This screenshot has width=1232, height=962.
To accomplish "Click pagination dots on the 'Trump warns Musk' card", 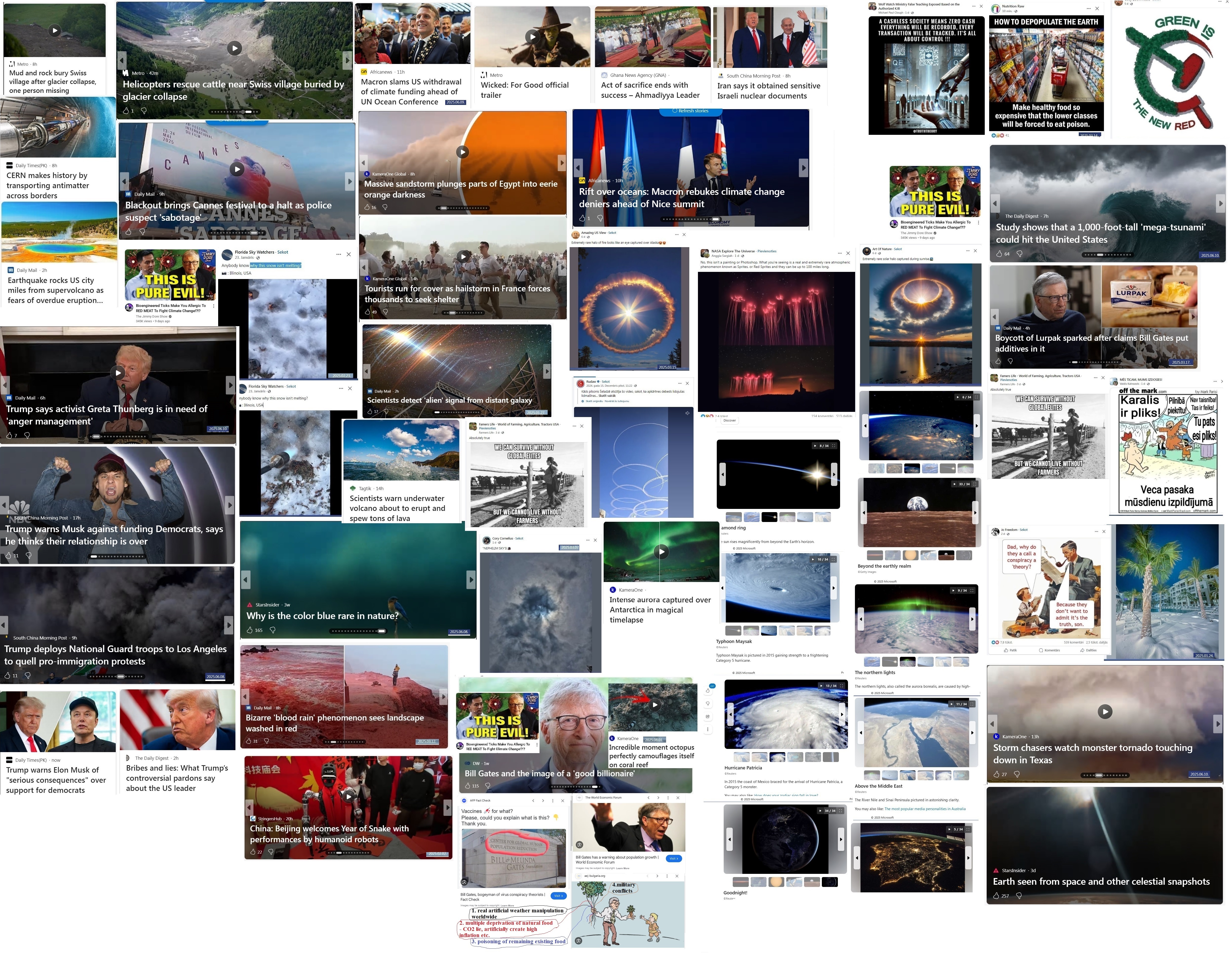I will [117, 556].
